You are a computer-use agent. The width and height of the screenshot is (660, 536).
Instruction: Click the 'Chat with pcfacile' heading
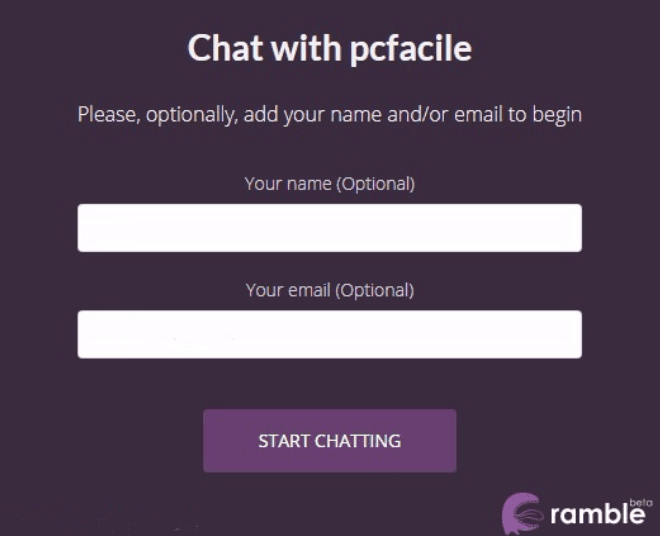[x=329, y=47]
